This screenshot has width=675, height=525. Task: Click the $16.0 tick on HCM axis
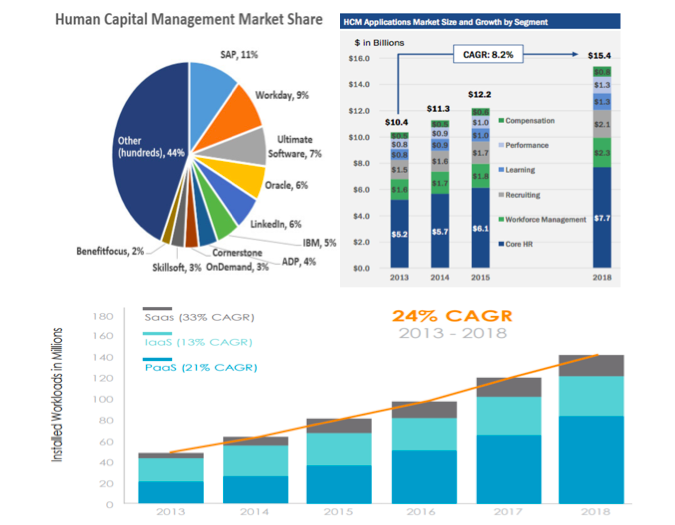[x=359, y=58]
